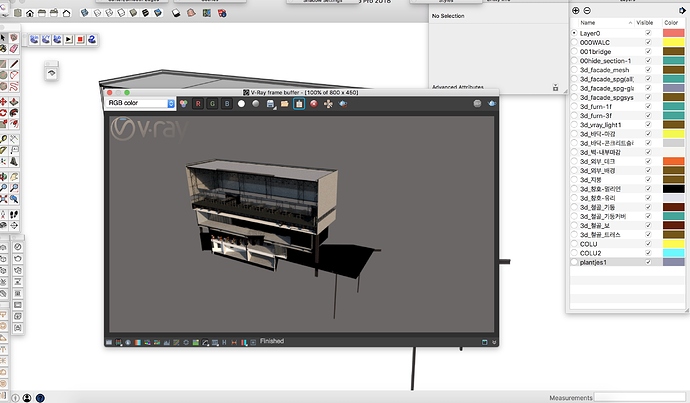Image resolution: width=690 pixels, height=403 pixels.
Task: Toggle the frame buffer history button H
Action: 224,342
